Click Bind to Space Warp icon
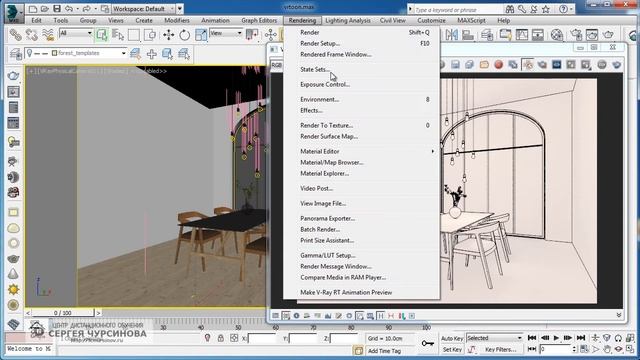This screenshot has height=360, width=640. 48,35
